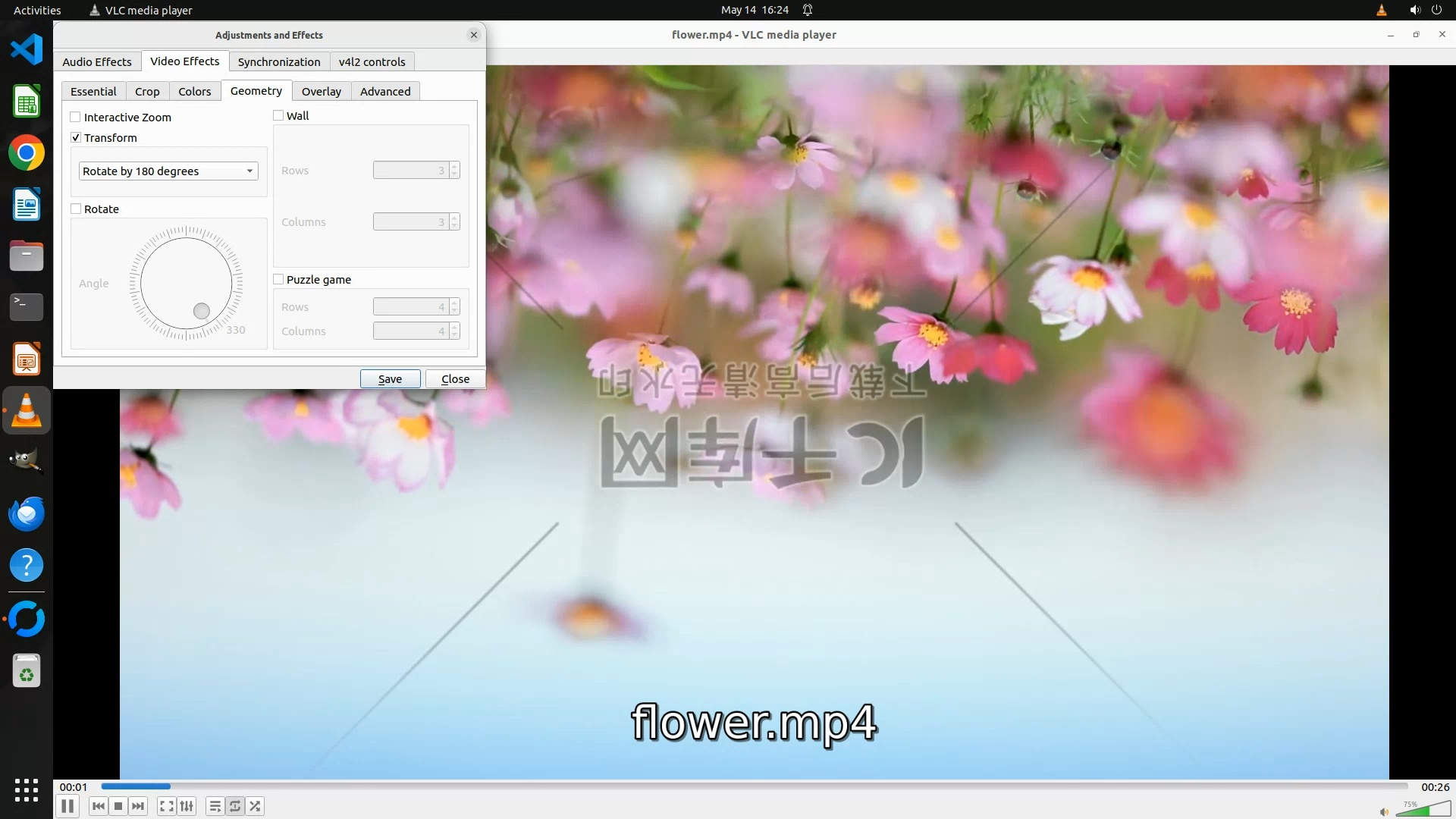1456x819 pixels.
Task: Uncheck the Transform checkbox
Action: pyautogui.click(x=76, y=137)
